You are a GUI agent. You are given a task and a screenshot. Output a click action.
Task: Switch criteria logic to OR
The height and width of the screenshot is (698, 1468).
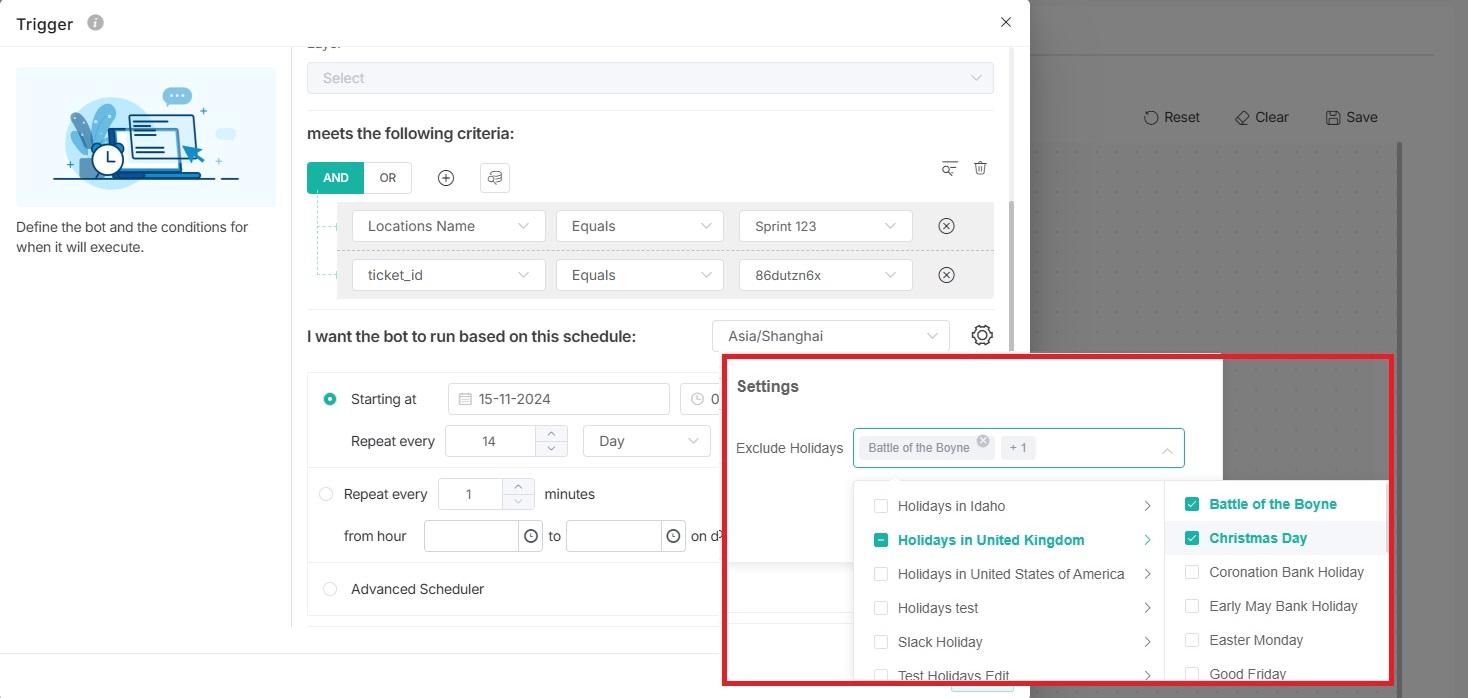388,178
